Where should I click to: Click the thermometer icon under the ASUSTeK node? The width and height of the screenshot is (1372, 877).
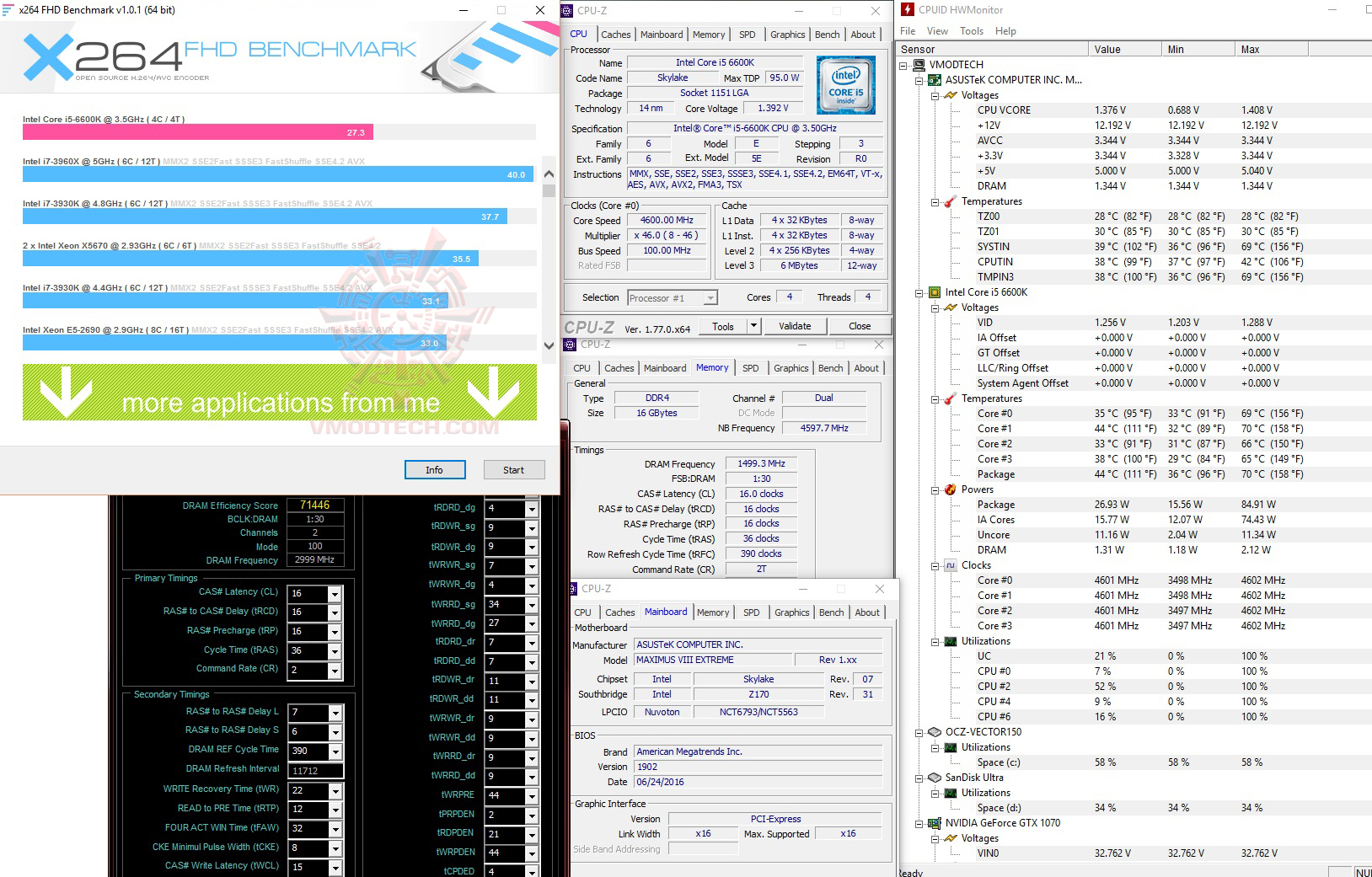[951, 201]
